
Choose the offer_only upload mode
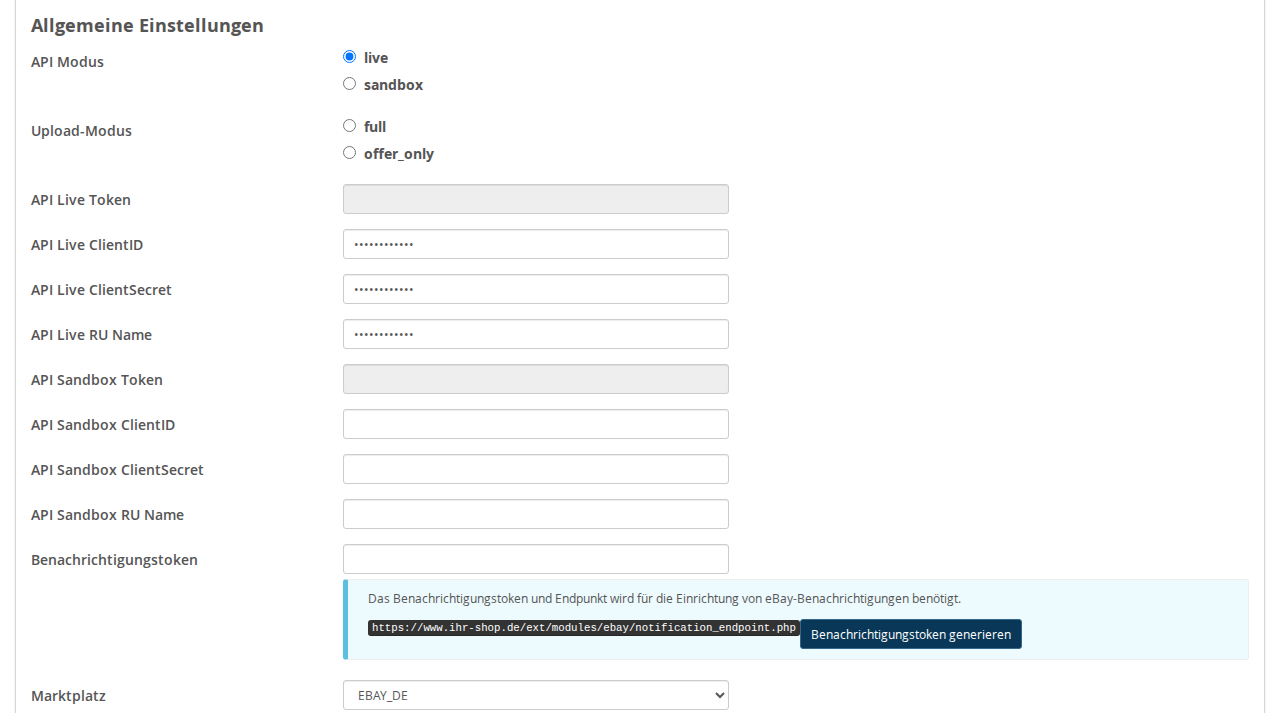coord(349,153)
